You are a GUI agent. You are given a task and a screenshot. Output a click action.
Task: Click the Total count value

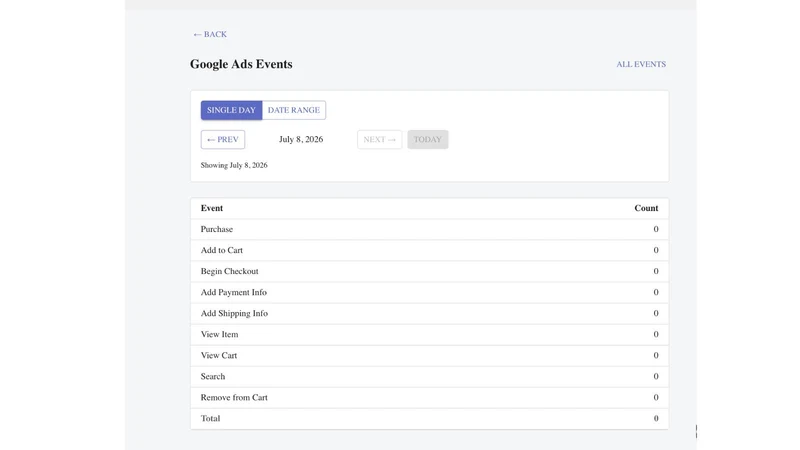point(656,418)
